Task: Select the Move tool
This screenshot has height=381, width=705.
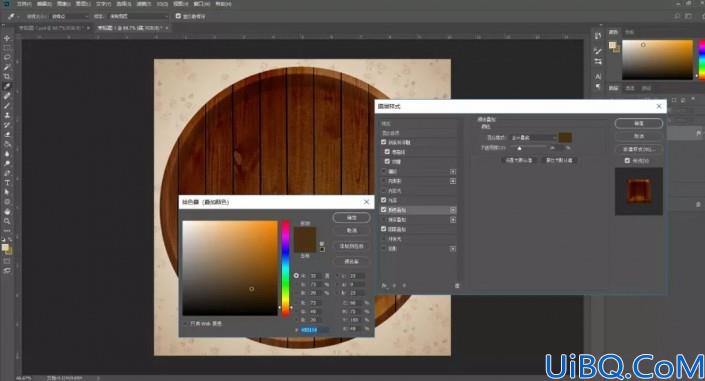Action: [7, 38]
